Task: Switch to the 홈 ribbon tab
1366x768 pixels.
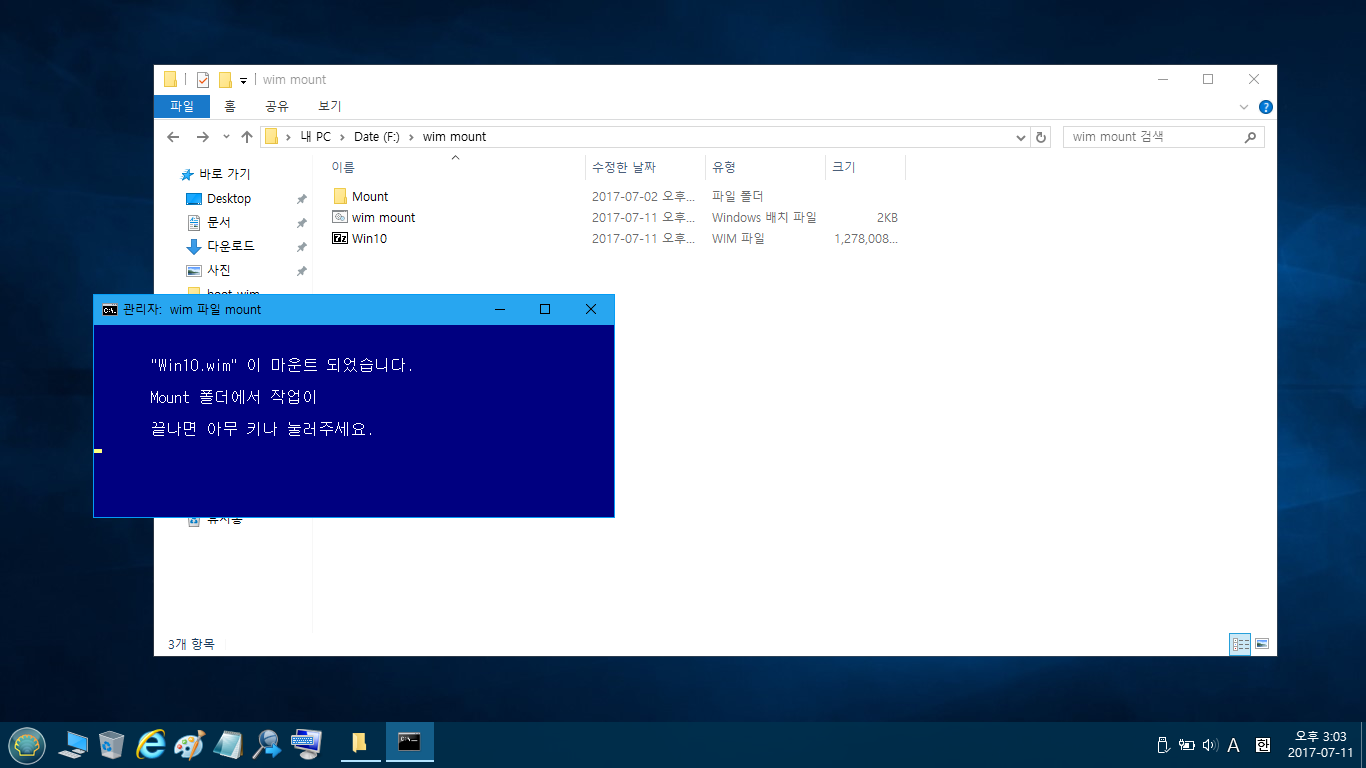Action: tap(229, 106)
